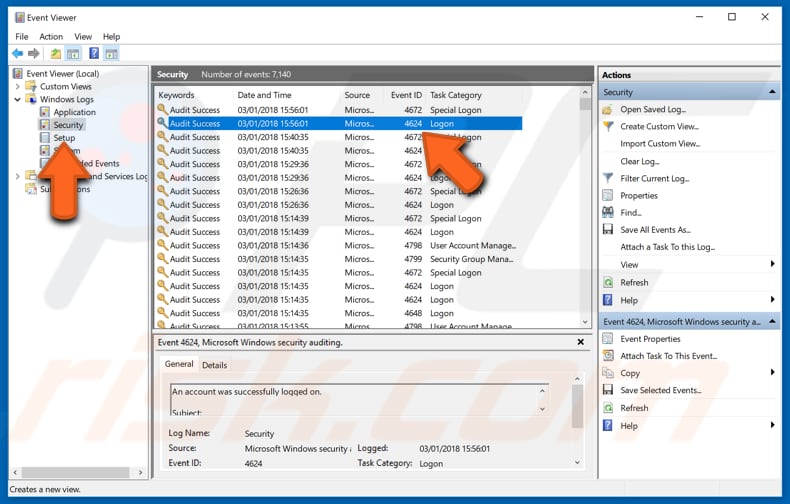This screenshot has width=790, height=504.
Task: Click the description text 'An account was successfully logged on'
Action: click(x=246, y=392)
